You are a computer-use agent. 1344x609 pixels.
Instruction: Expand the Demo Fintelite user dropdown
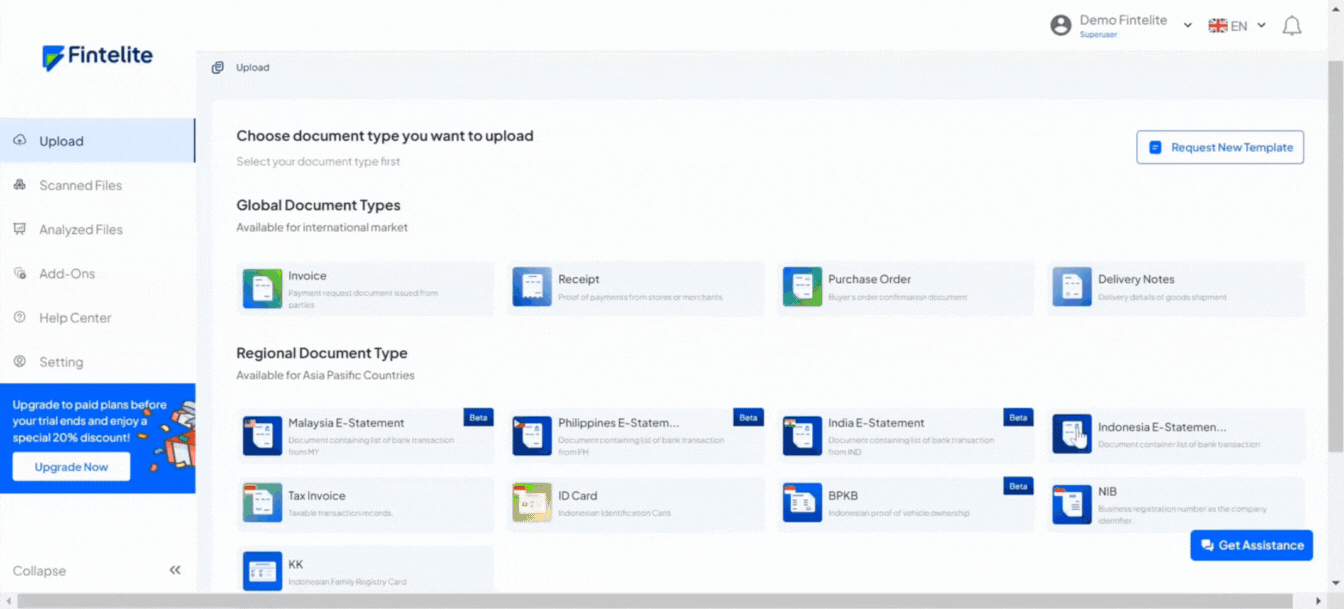pyautogui.click(x=1187, y=26)
